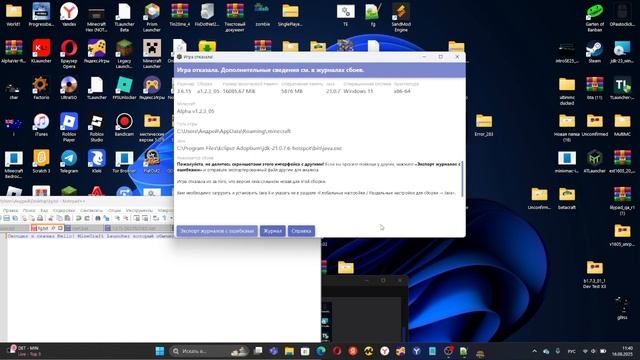Open the Поиск menu in Notepad++
The image size is (640, 360).
pos(29,211)
